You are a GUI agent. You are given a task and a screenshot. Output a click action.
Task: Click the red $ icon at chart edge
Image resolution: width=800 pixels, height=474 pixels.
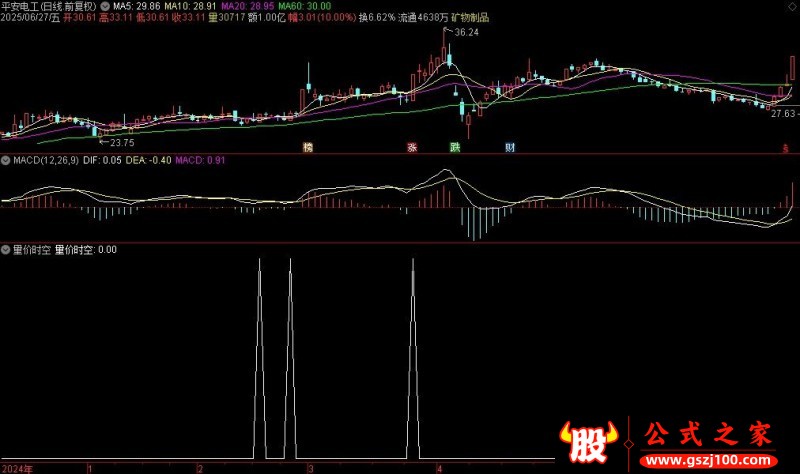(x=786, y=148)
